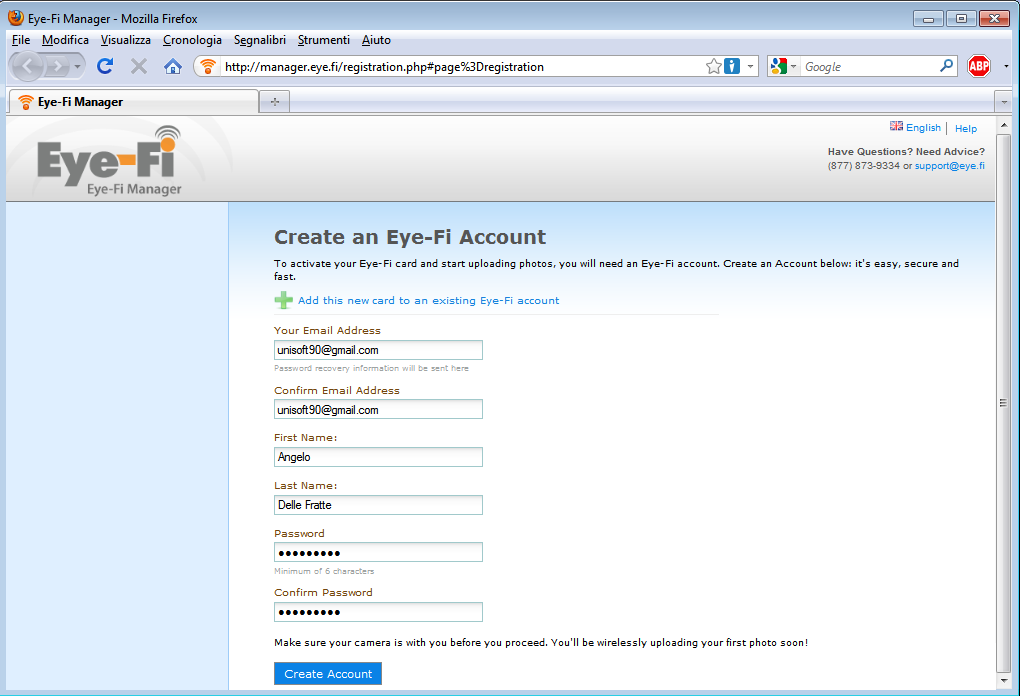Open the Help link
This screenshot has width=1020, height=696.
pos(966,128)
